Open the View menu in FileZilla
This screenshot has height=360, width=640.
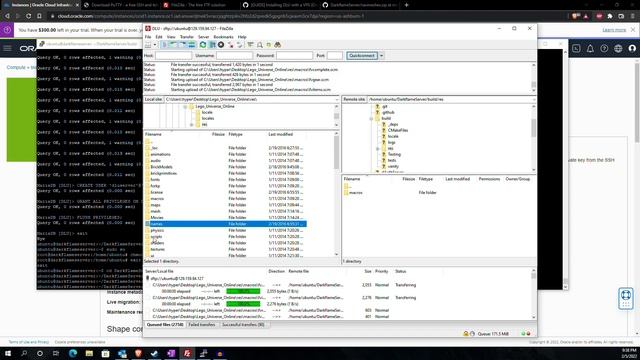tap(171, 37)
